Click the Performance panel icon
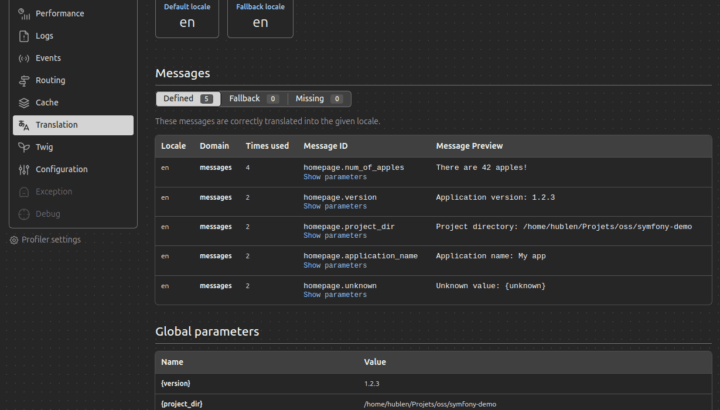This screenshot has width=720, height=410. pos(24,14)
